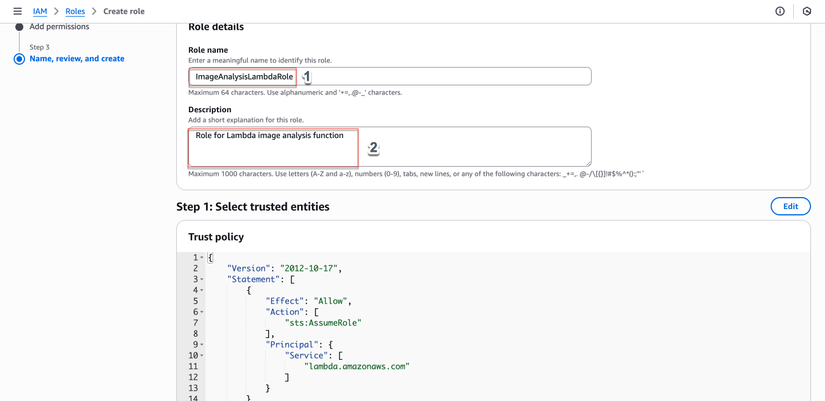The image size is (825, 401).
Task: Fold the statement object at line 4
Action: tap(202, 291)
